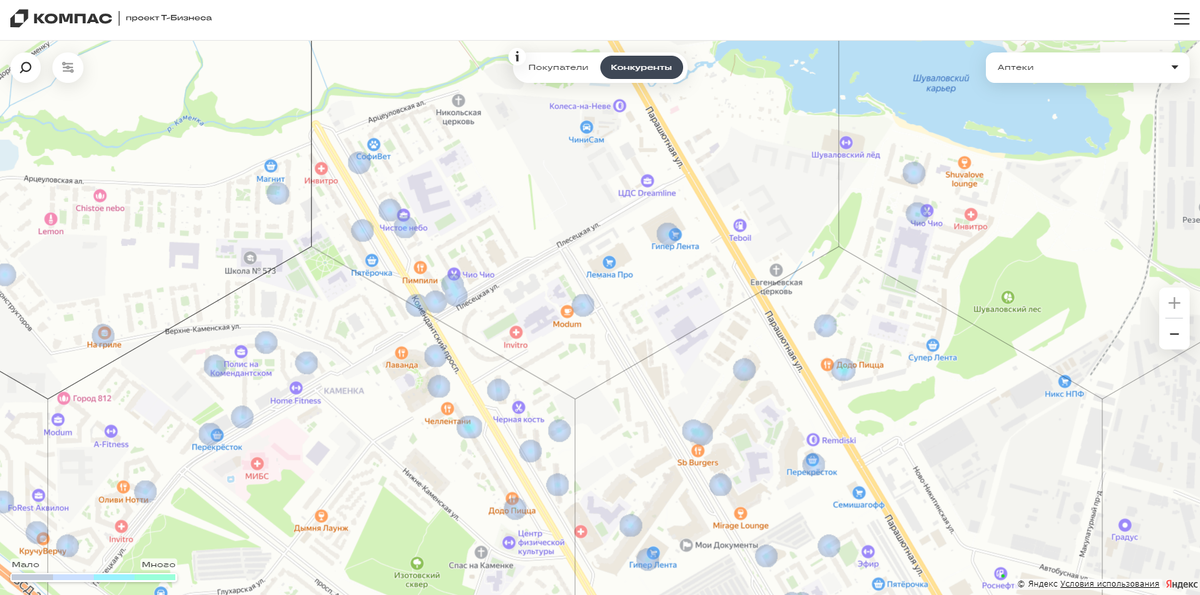
Task: Select the Лаванда restaurant marker
Action: click(401, 352)
